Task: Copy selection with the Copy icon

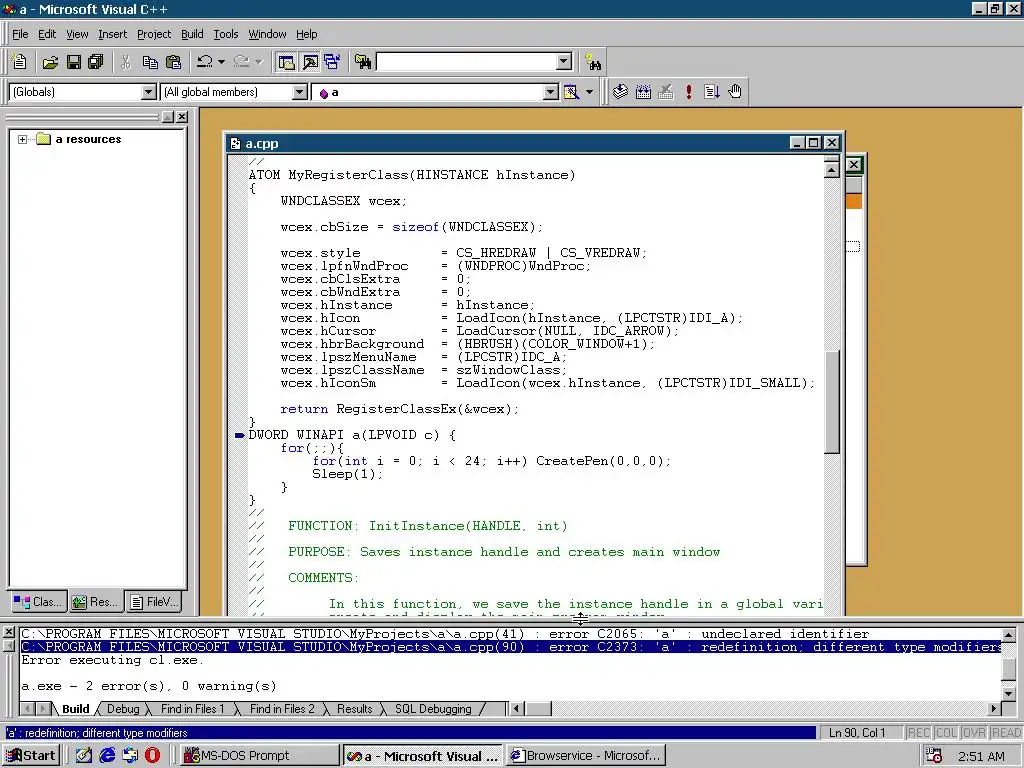Action: point(150,62)
